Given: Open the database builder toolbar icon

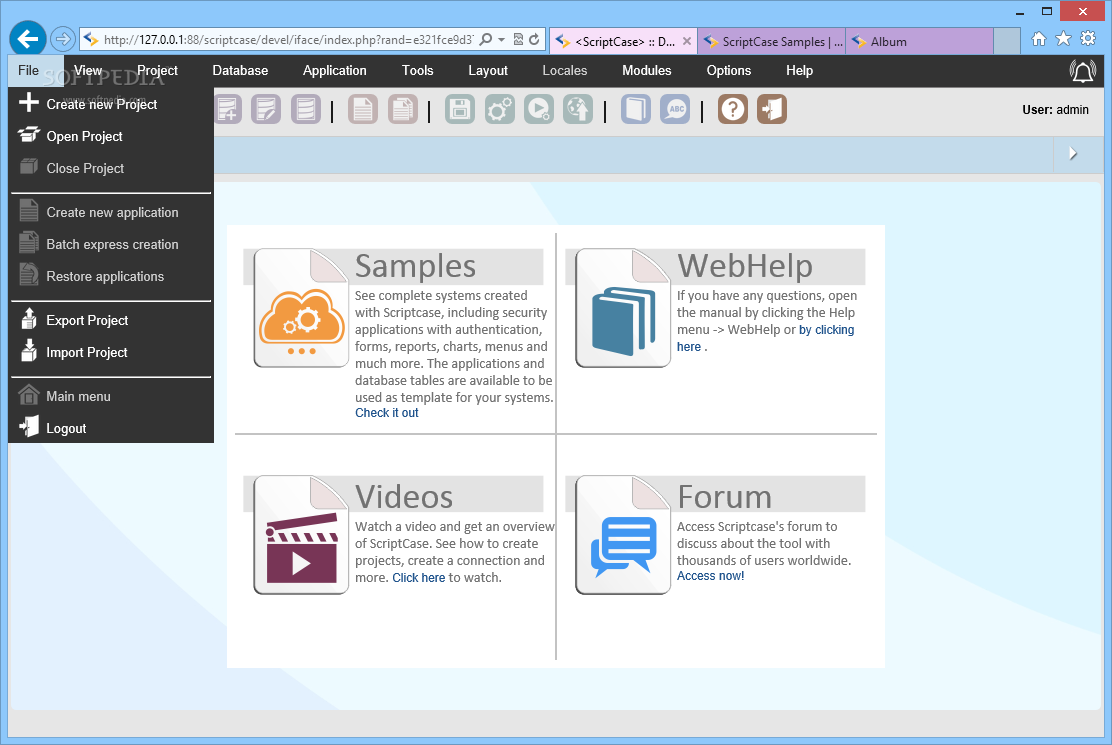Looking at the screenshot, I should coord(306,109).
